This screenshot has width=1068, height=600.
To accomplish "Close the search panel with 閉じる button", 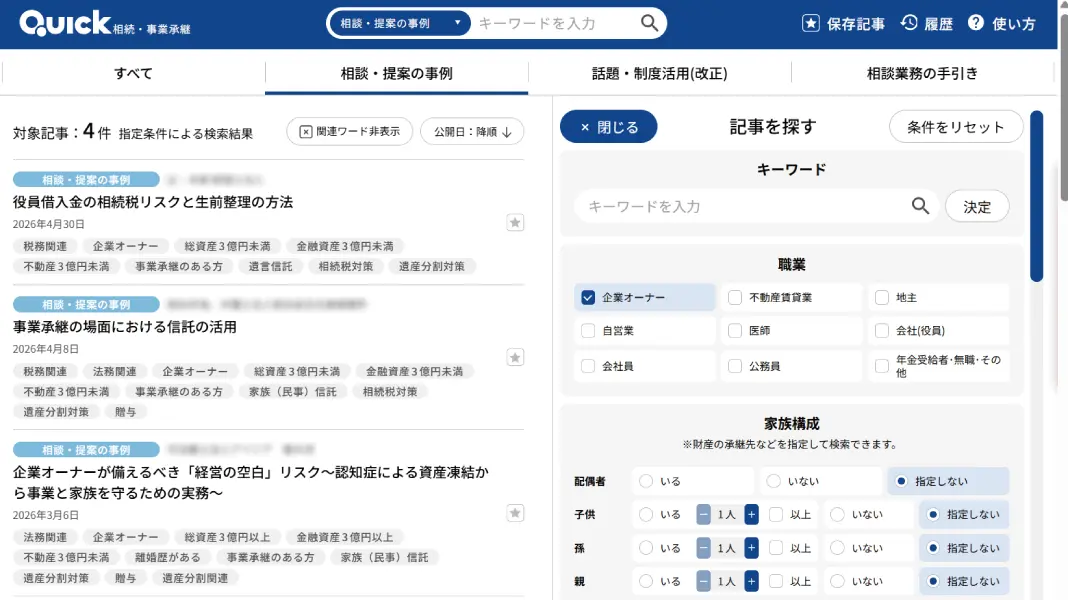I will (609, 127).
